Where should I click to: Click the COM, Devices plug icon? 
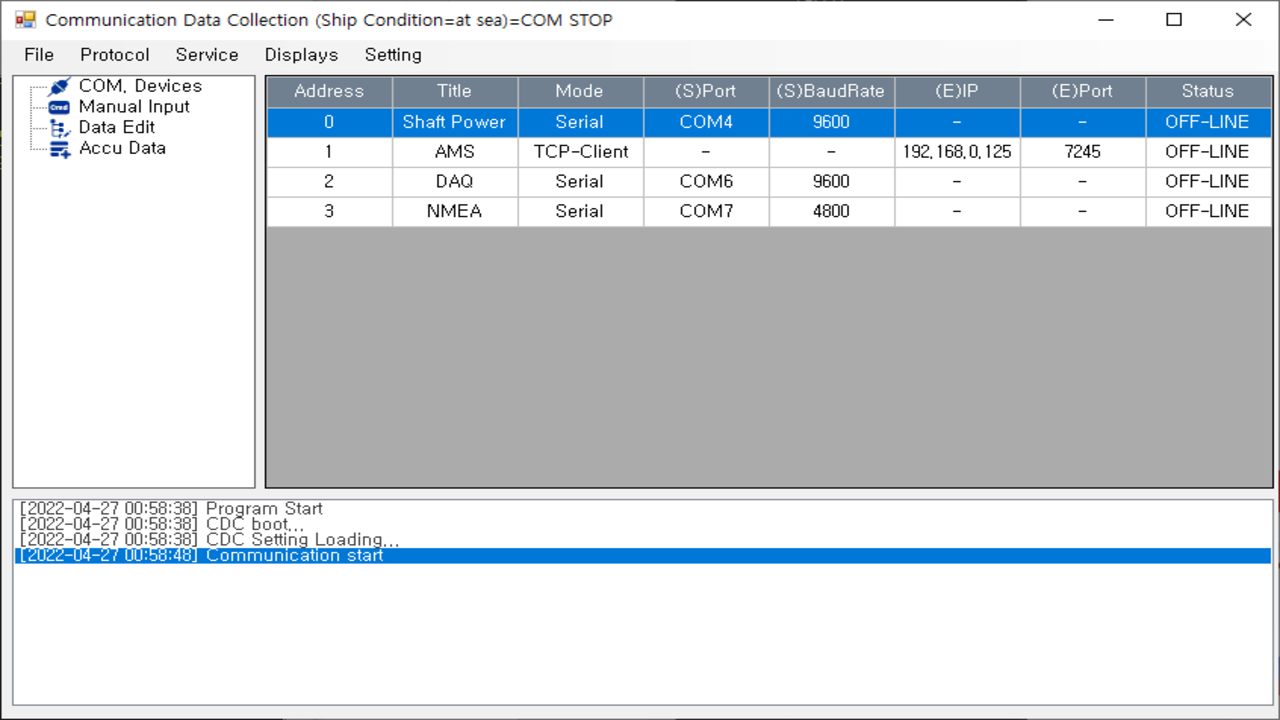coord(60,87)
